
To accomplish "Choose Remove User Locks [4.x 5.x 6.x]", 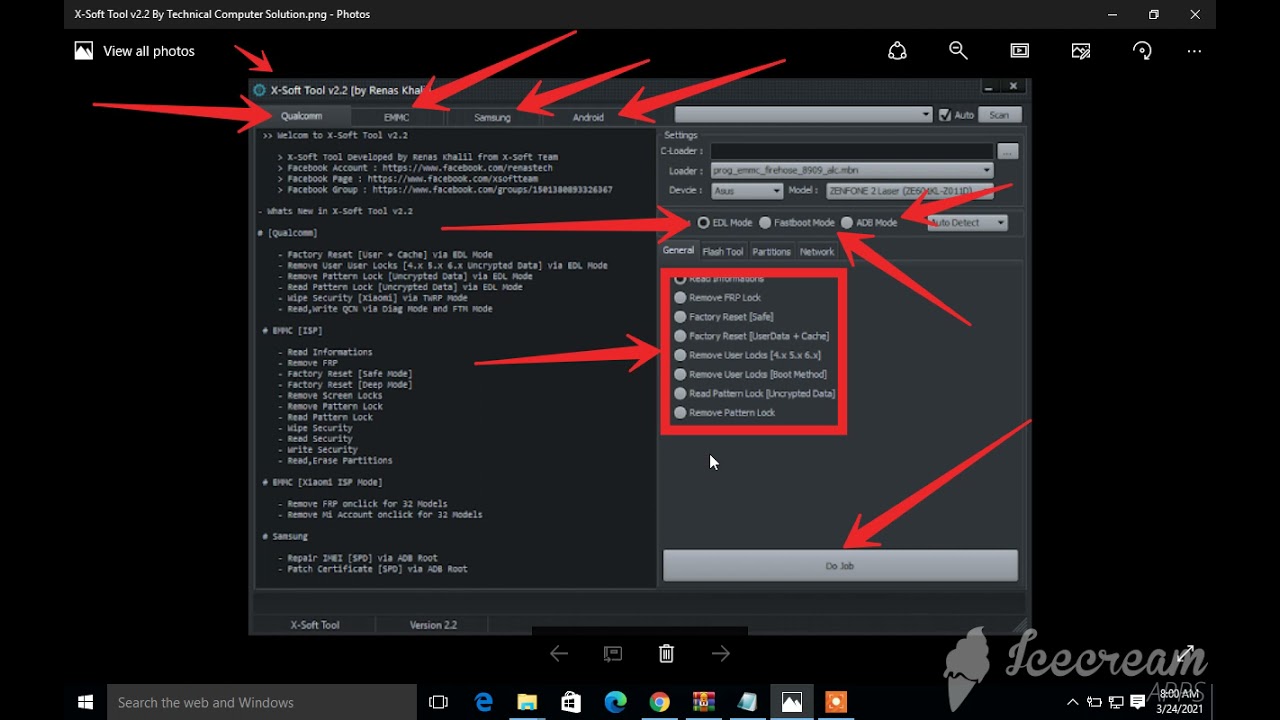I will pos(680,355).
